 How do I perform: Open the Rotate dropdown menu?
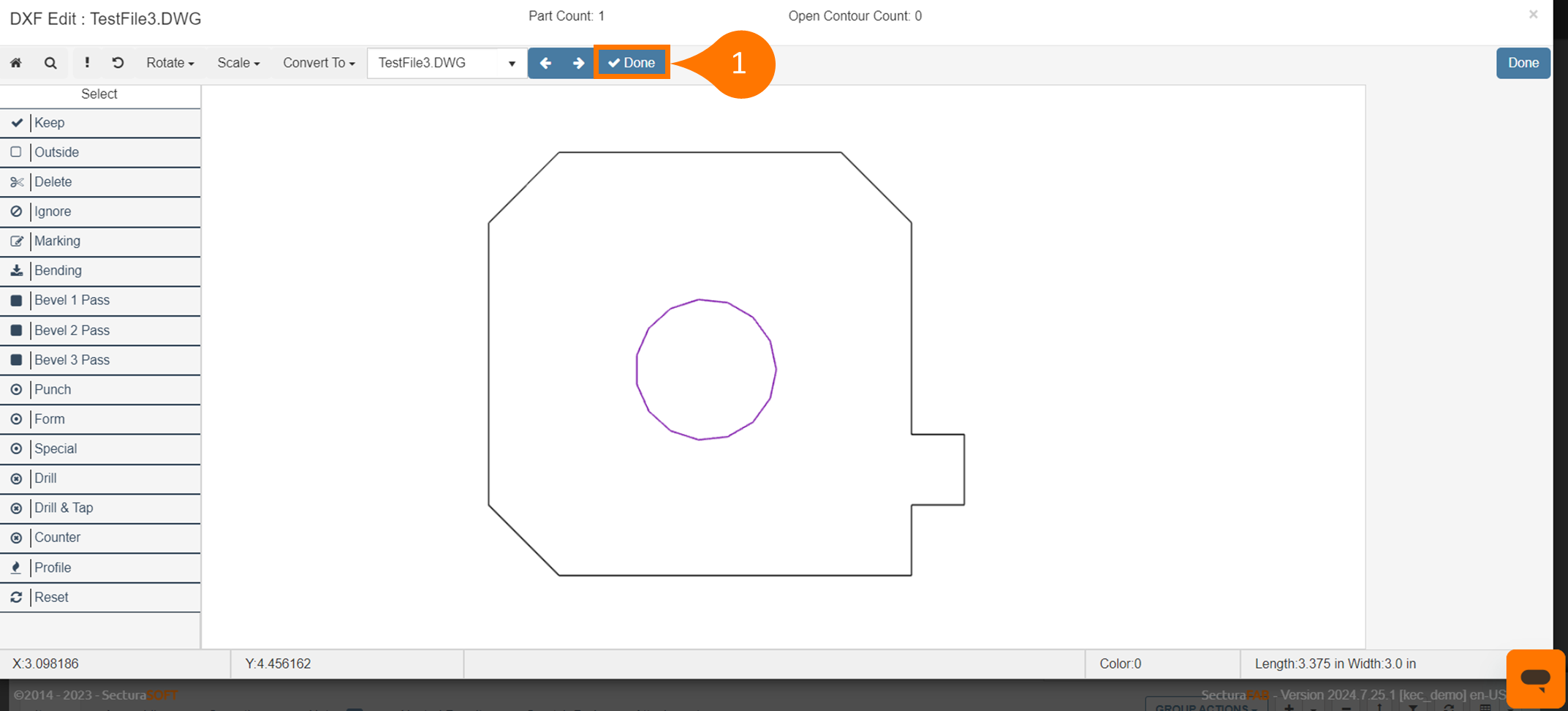coord(170,63)
